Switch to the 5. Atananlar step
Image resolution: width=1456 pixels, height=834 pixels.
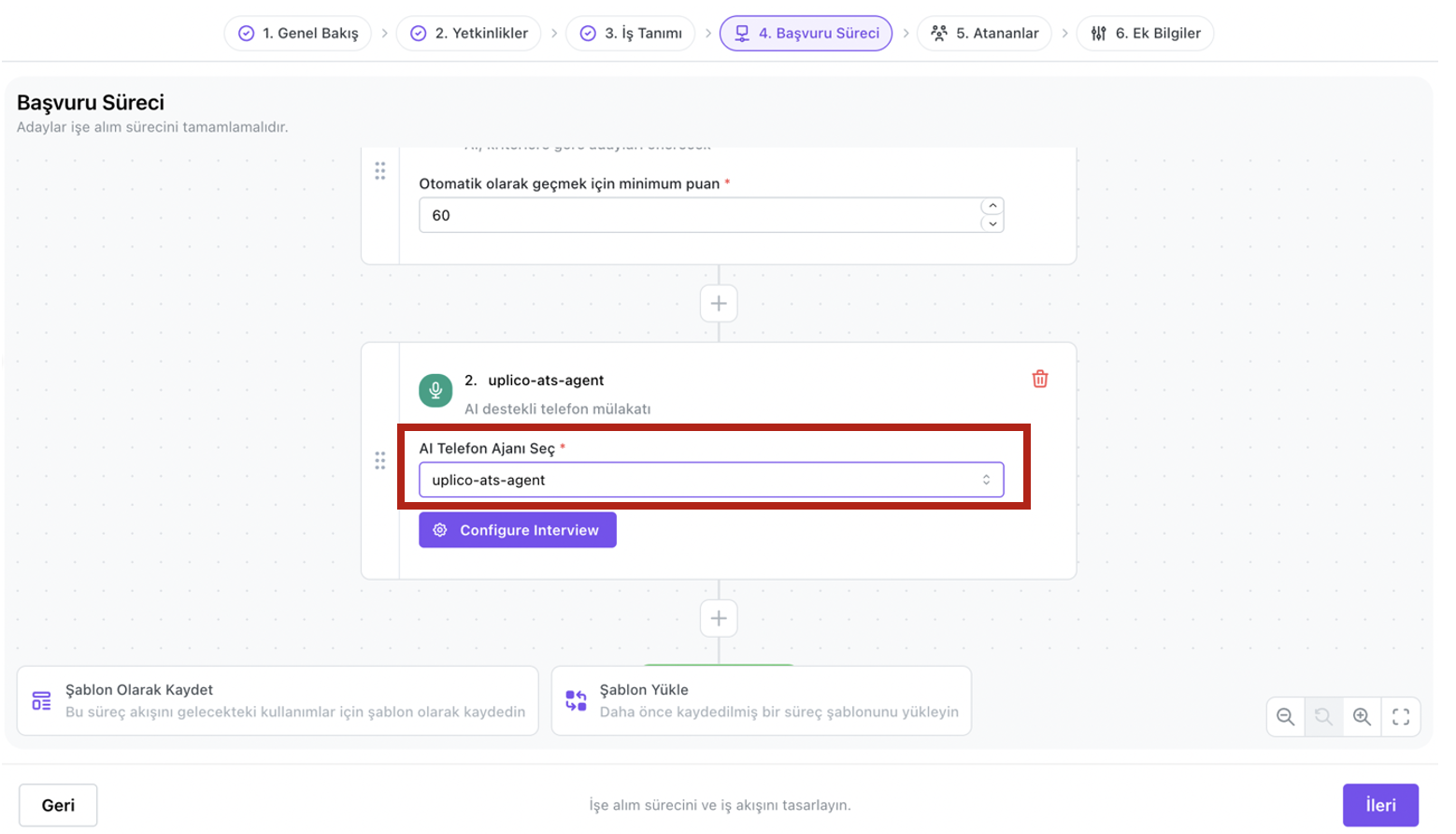click(985, 34)
